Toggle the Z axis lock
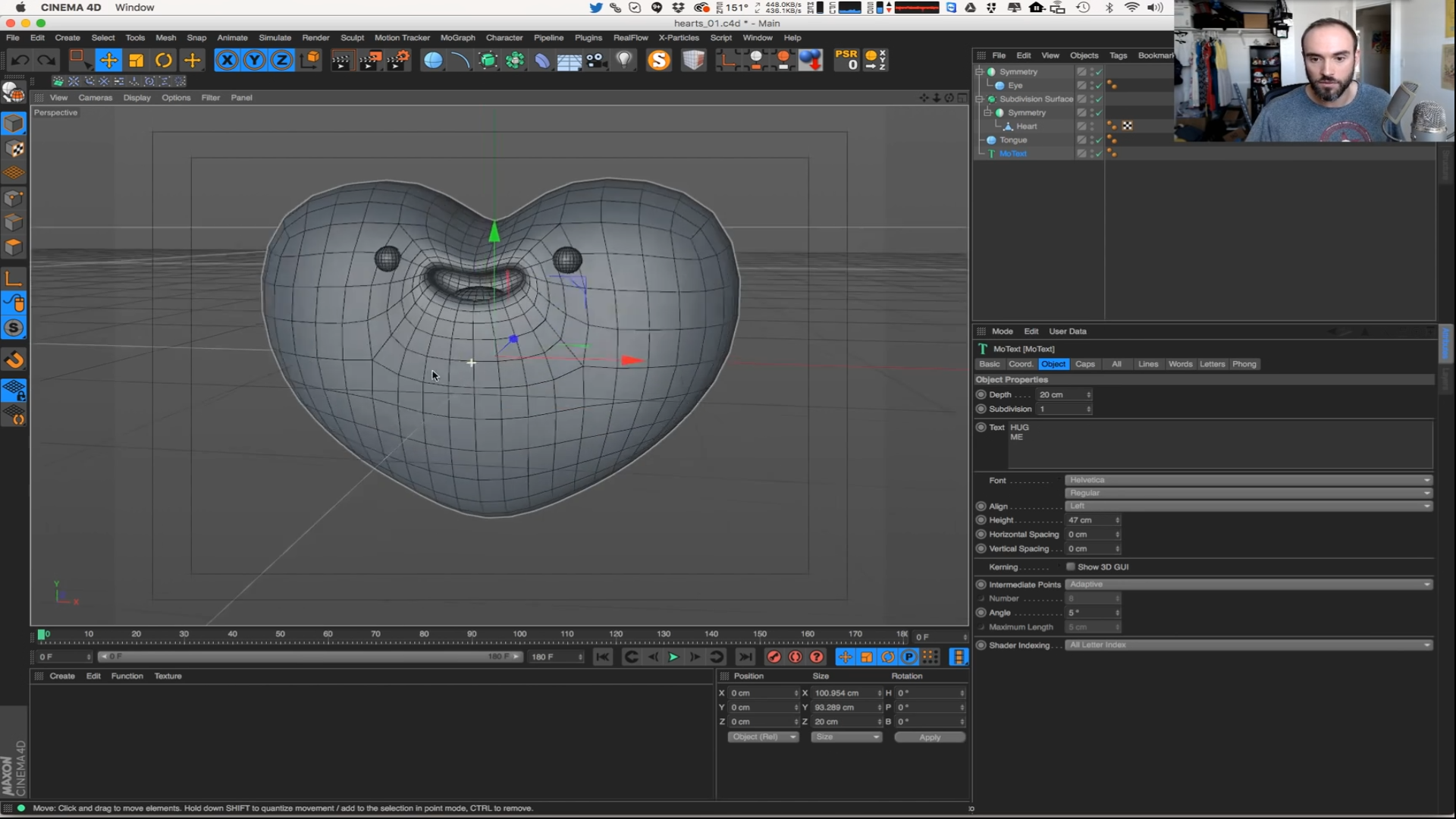 pos(282,61)
